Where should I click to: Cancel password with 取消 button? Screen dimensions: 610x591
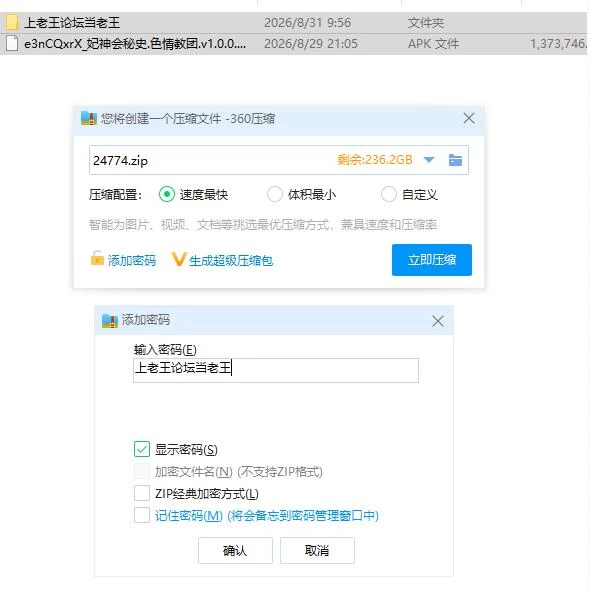click(317, 550)
